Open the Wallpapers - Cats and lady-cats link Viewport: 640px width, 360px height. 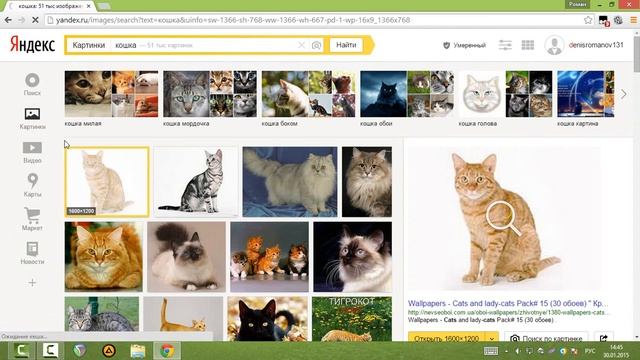(508, 303)
